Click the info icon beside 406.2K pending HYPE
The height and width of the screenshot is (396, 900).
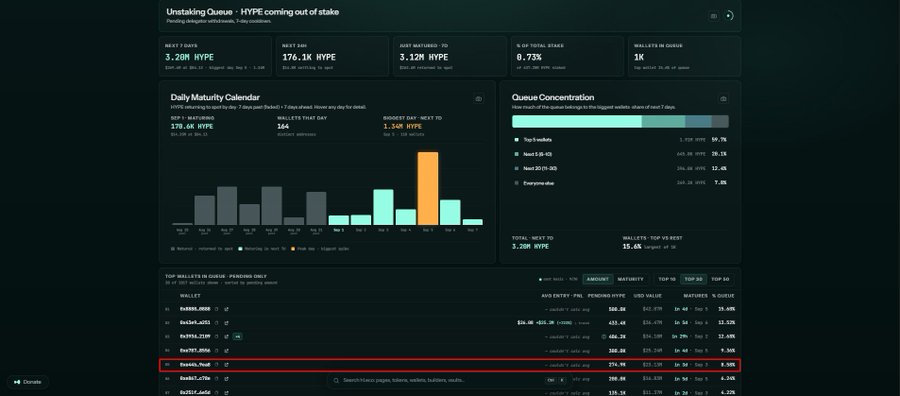(x=603, y=336)
